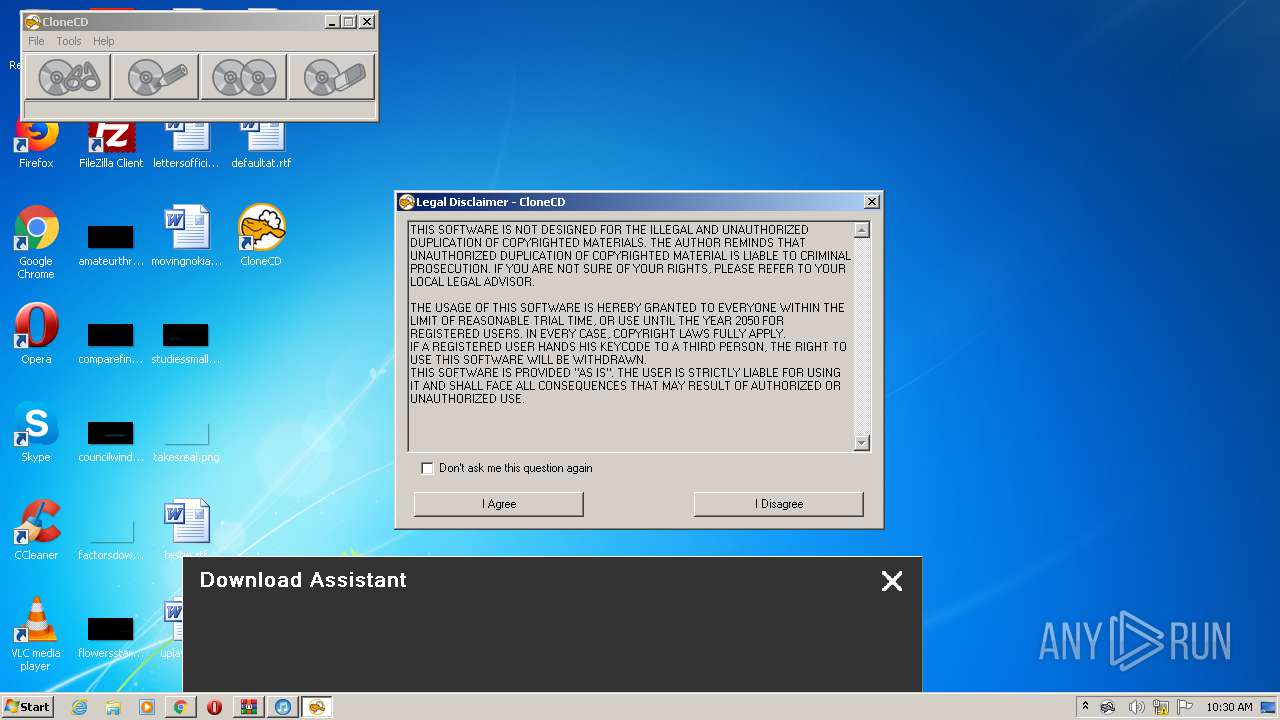Screen dimensions: 1280x720
Task: Click the Erase CD toolbar button
Action: 332,77
